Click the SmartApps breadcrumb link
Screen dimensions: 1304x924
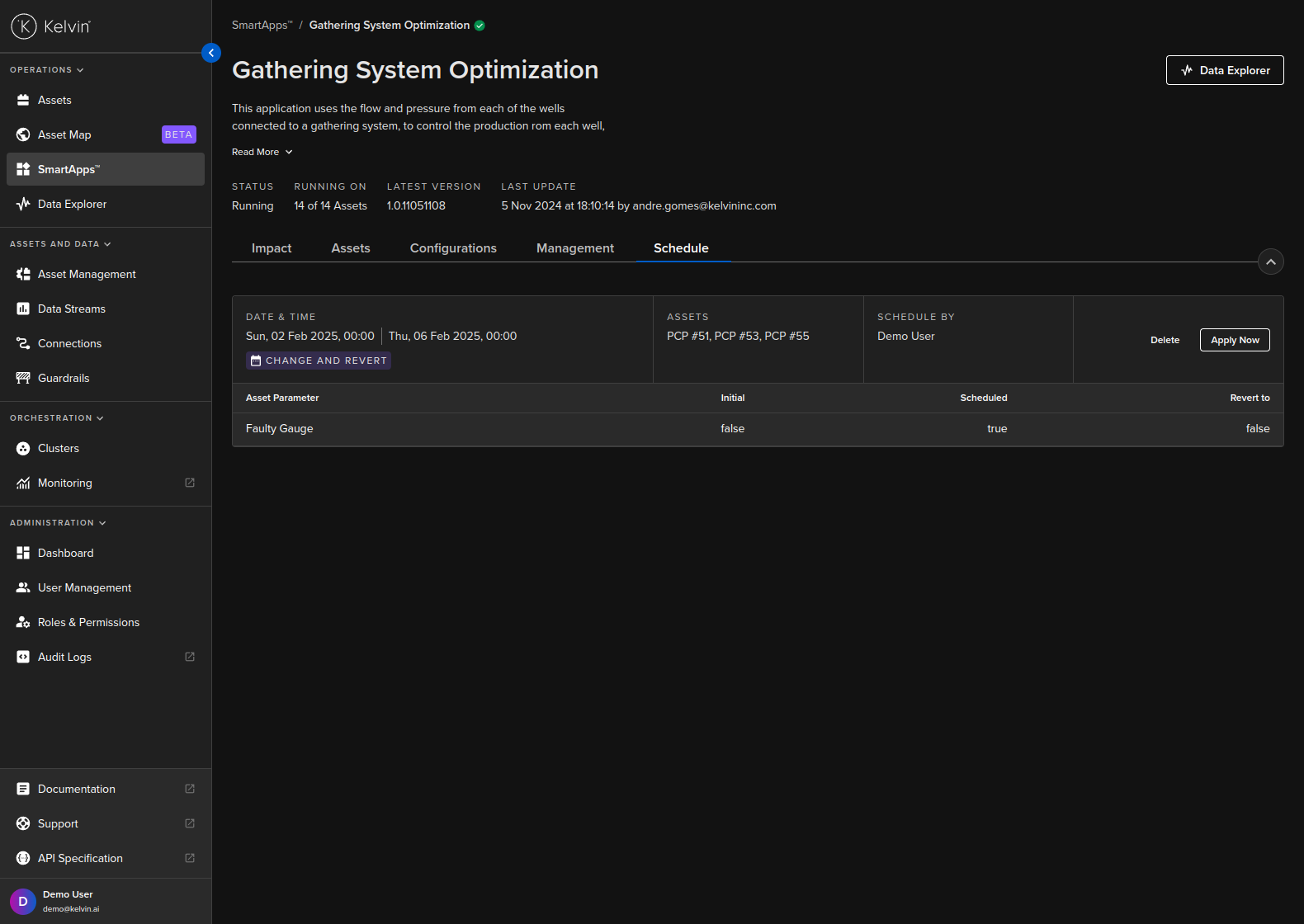(x=261, y=26)
